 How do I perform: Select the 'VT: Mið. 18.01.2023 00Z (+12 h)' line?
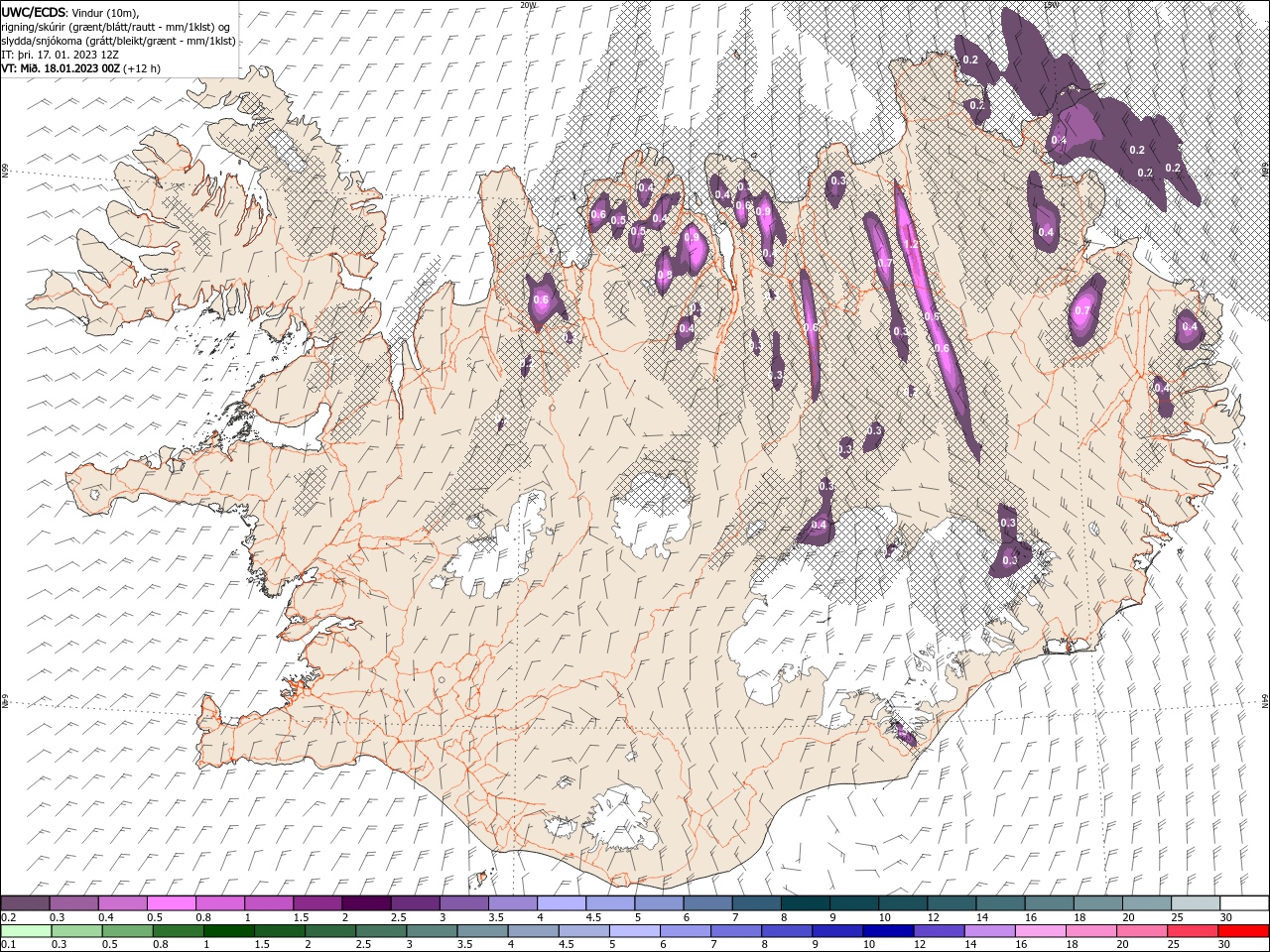coord(80,68)
